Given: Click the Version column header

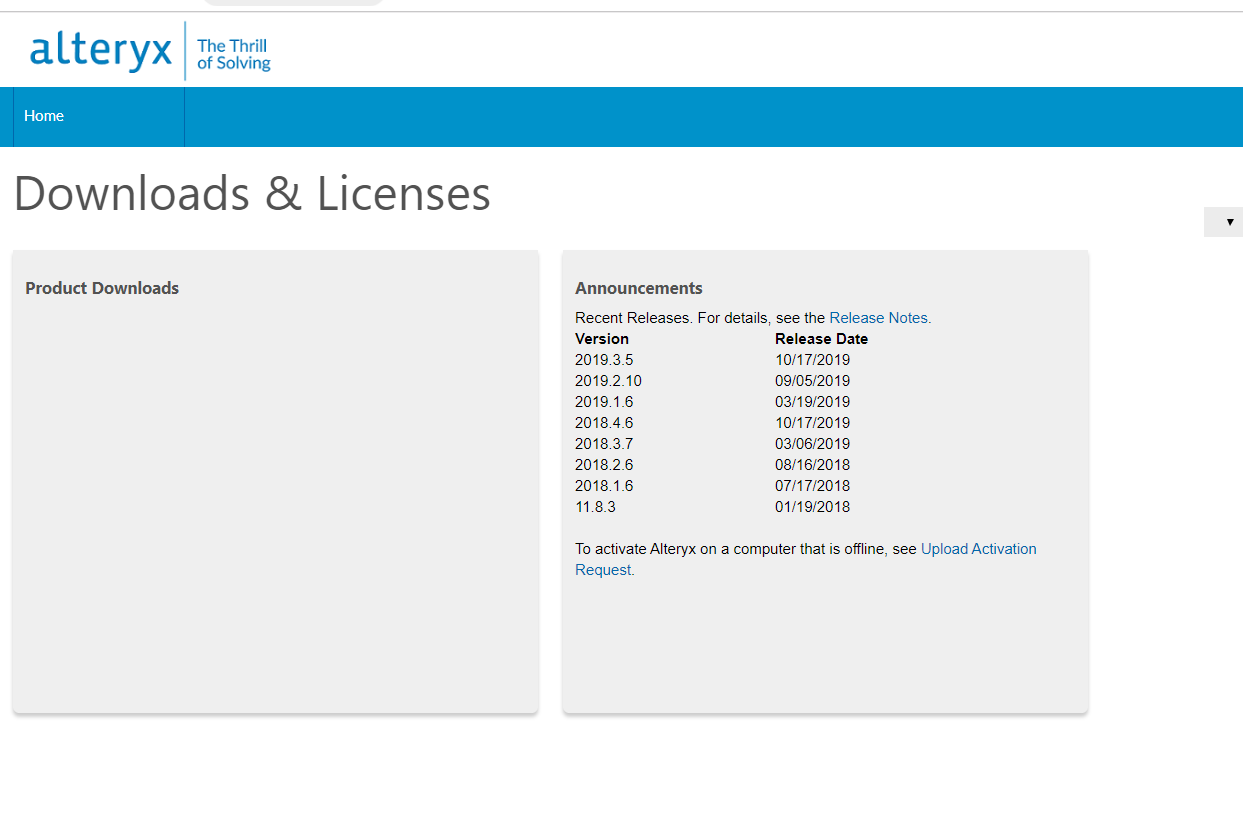Looking at the screenshot, I should pos(601,338).
